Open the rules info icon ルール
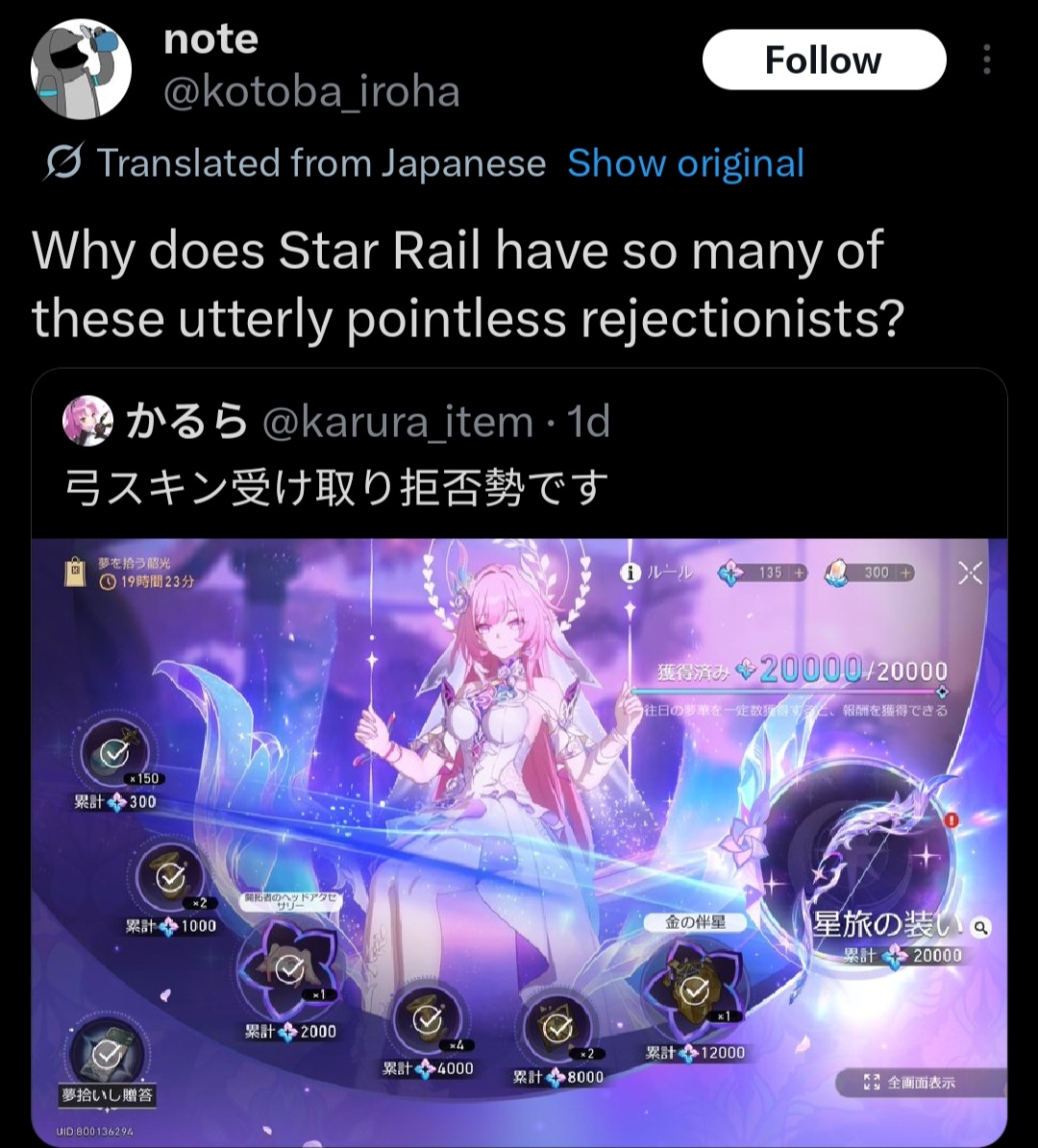 tap(657, 574)
